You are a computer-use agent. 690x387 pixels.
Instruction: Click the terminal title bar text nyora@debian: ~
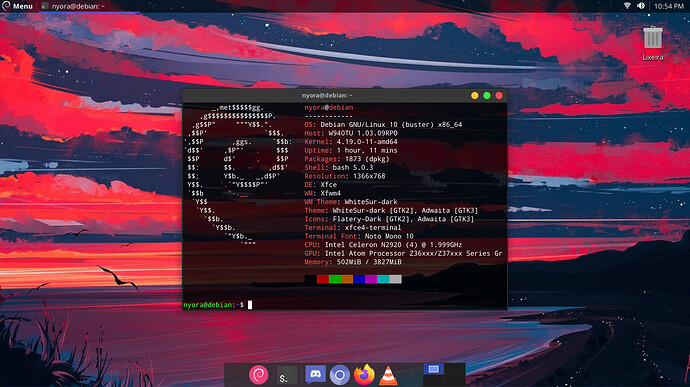tap(327, 96)
